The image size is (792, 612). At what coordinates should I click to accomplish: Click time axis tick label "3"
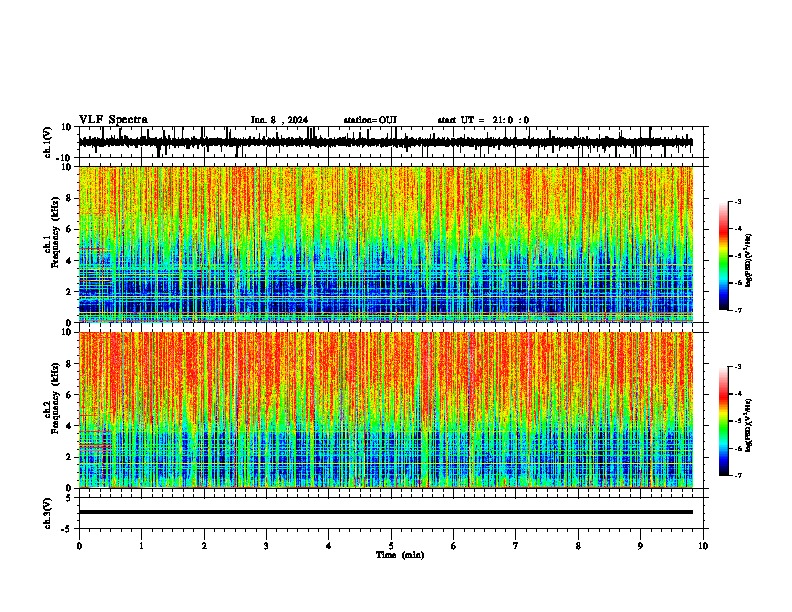[266, 546]
